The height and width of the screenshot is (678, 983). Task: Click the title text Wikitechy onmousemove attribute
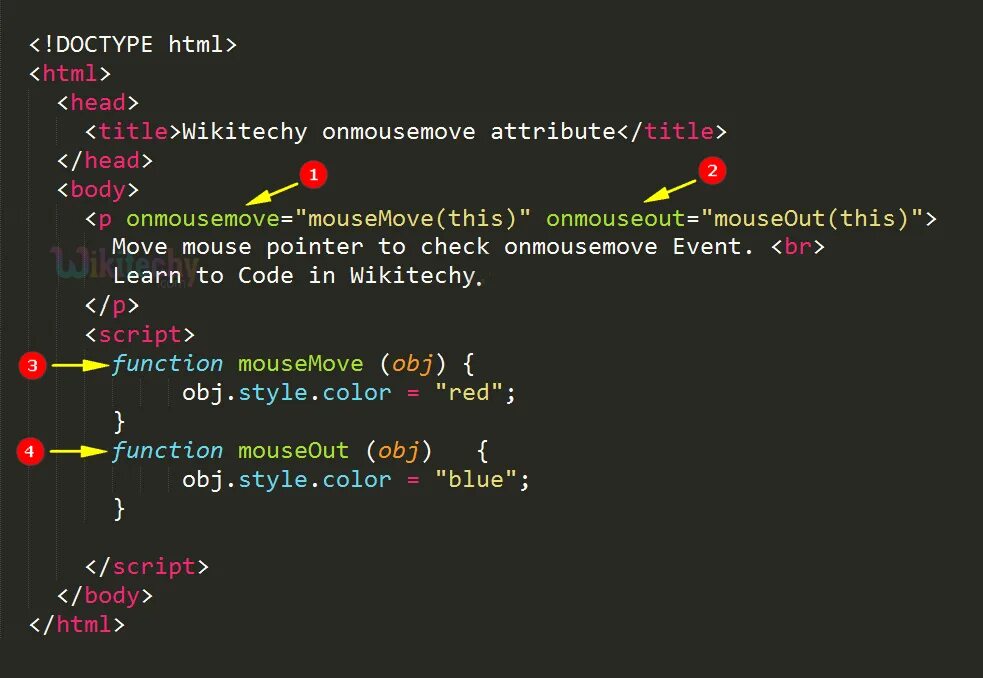point(399,132)
